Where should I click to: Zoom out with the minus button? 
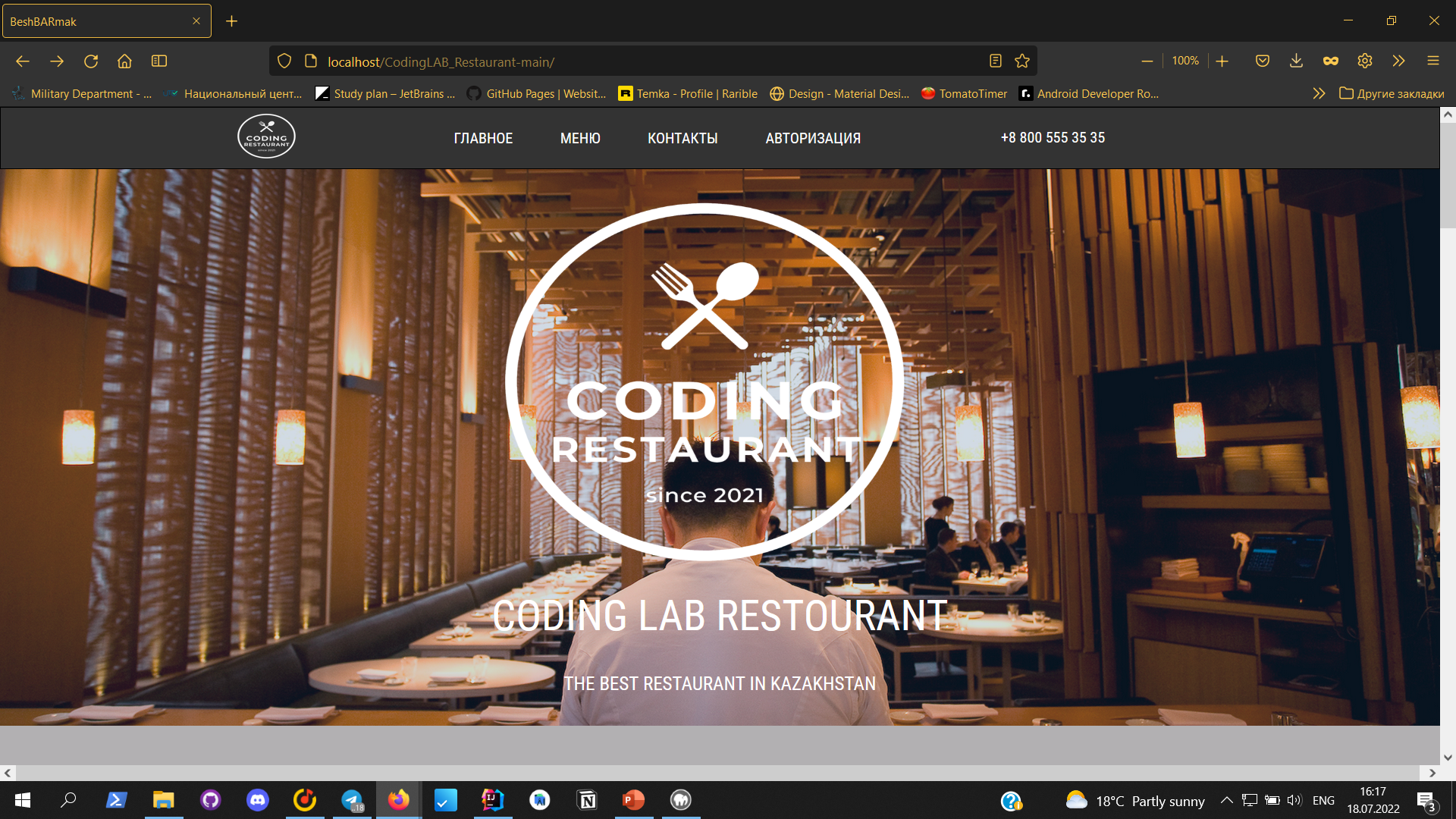(x=1147, y=61)
